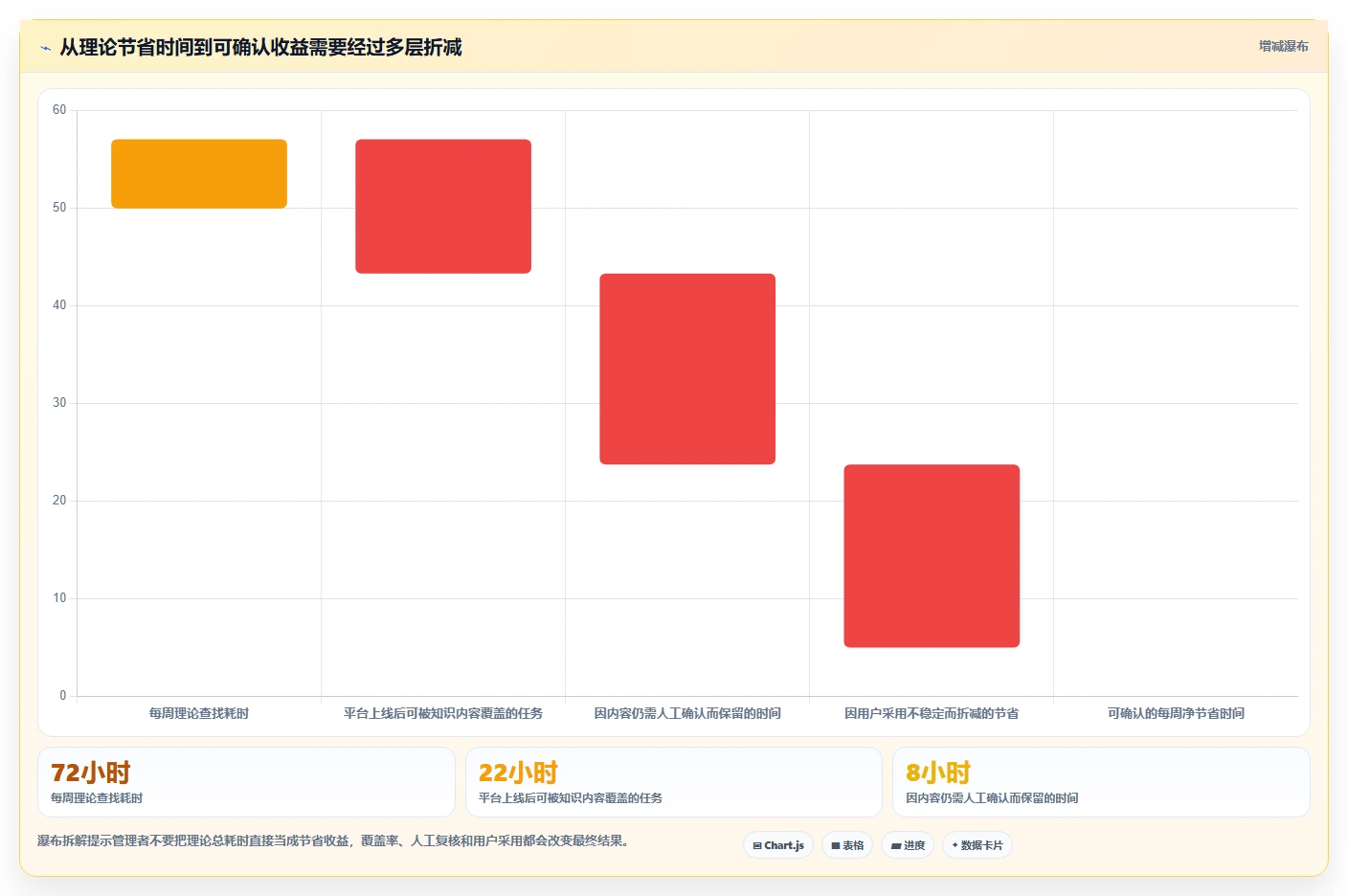The height and width of the screenshot is (896, 1348).
Task: Click the y-axis value 40
Action: pyautogui.click(x=59, y=305)
